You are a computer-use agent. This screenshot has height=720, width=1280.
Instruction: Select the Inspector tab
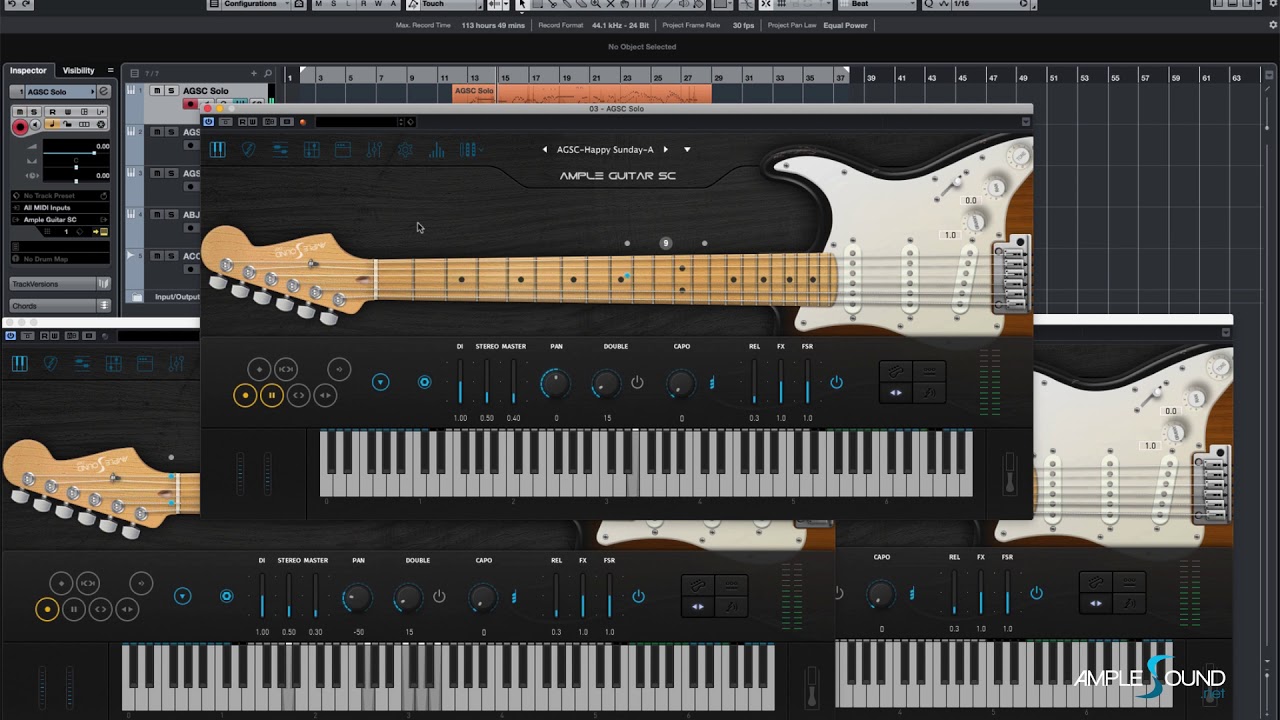(28, 71)
